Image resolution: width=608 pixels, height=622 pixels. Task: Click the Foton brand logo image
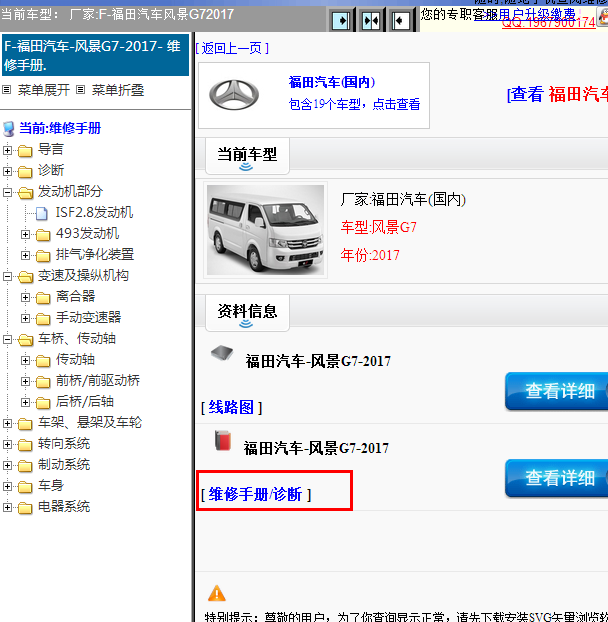(x=234, y=95)
